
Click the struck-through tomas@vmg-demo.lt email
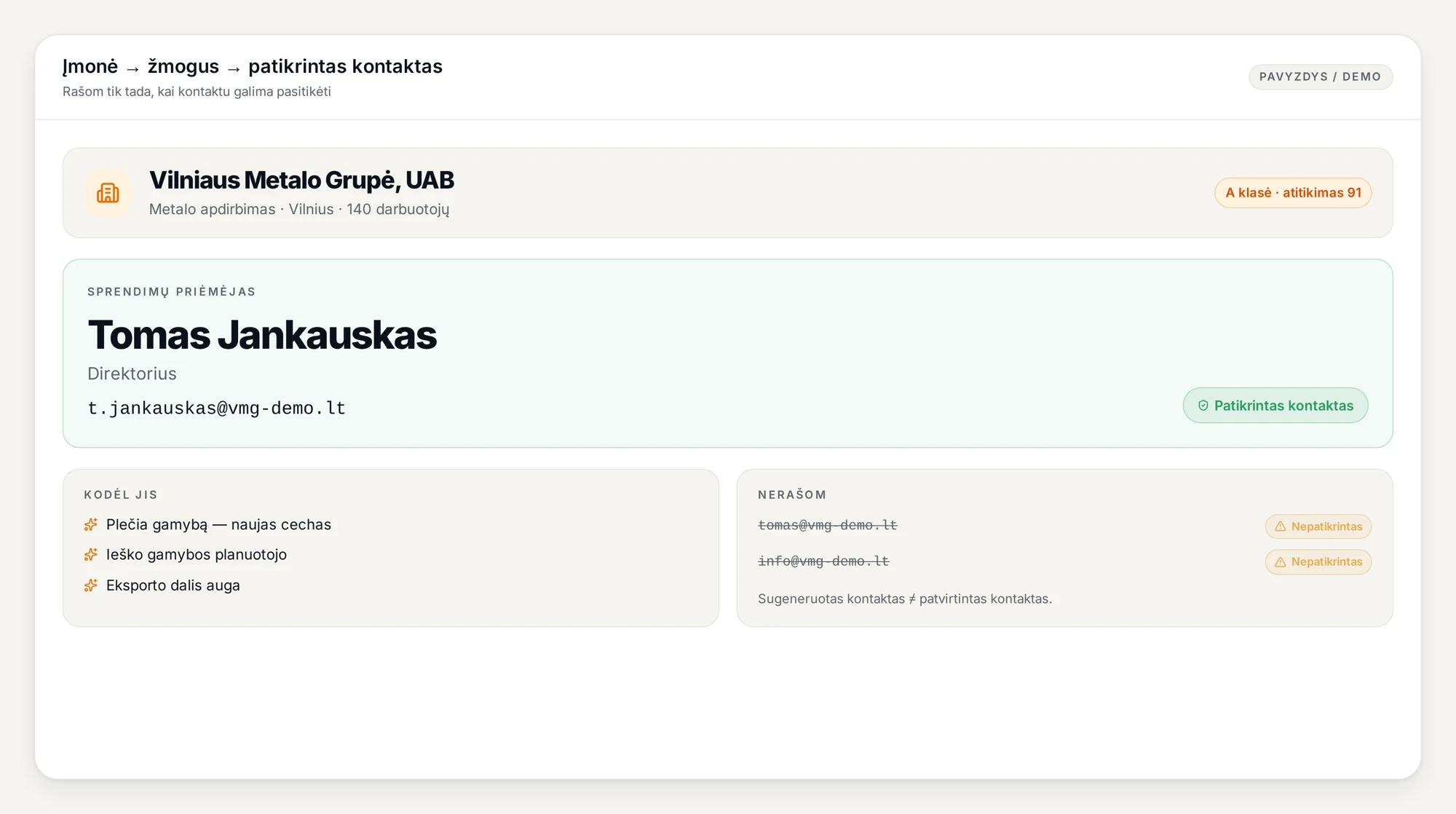pyautogui.click(x=828, y=525)
